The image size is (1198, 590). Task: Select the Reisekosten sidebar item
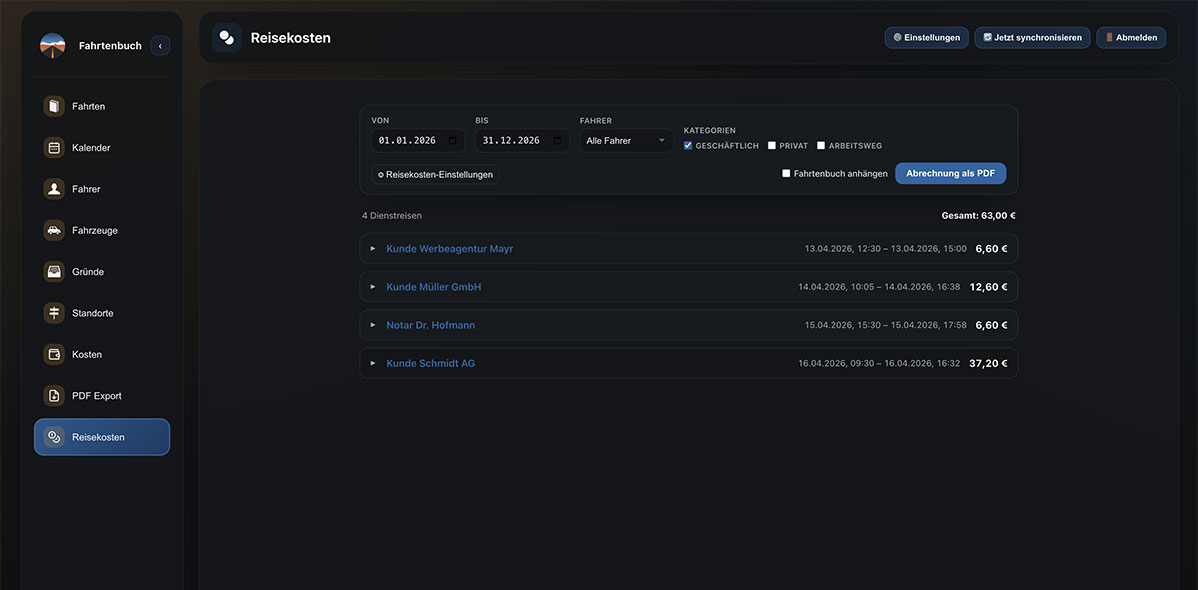click(102, 437)
